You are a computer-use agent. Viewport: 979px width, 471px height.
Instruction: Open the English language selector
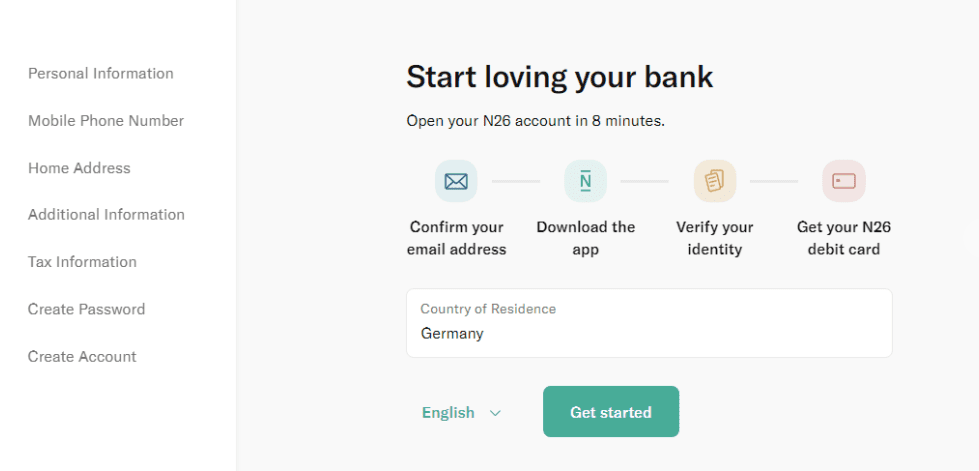(x=461, y=413)
